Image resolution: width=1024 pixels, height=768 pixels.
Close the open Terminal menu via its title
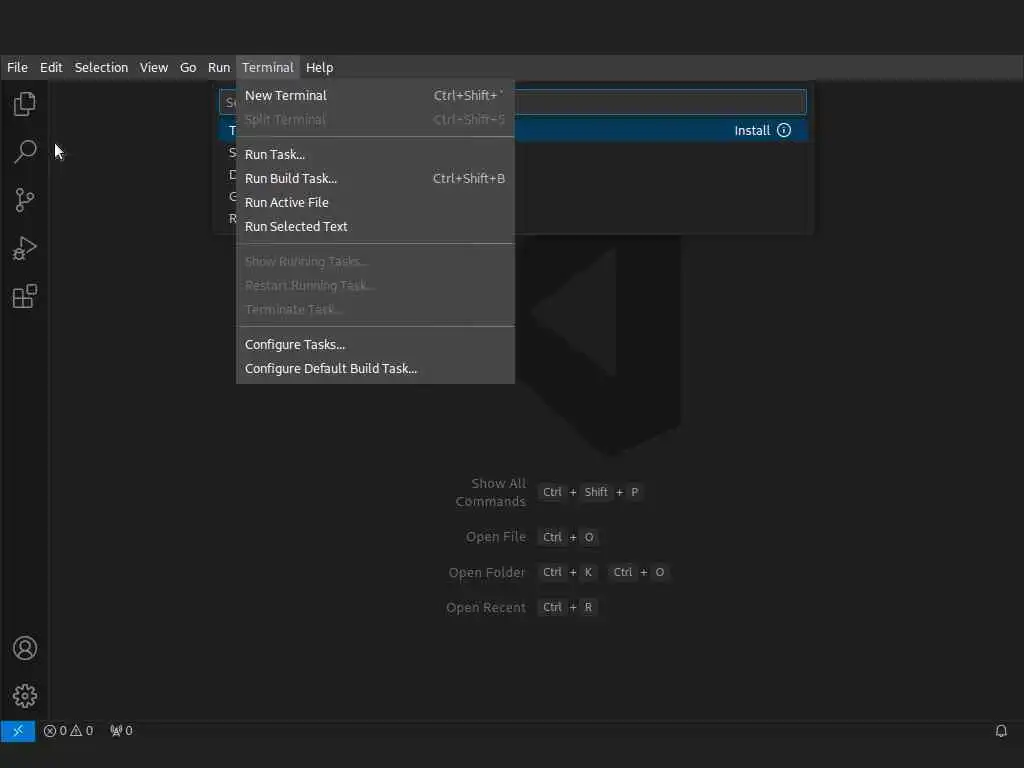[x=268, y=67]
